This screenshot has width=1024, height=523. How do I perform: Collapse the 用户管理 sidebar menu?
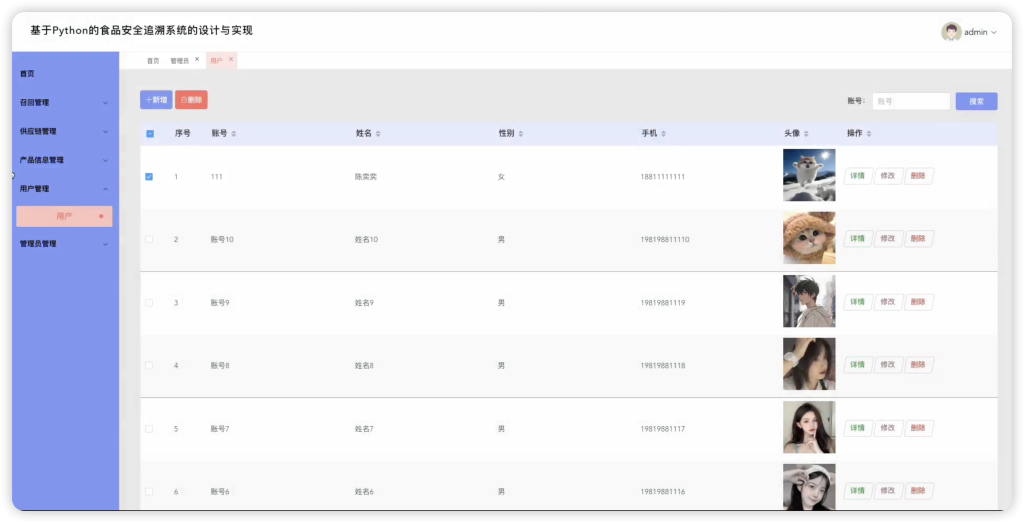[65, 189]
